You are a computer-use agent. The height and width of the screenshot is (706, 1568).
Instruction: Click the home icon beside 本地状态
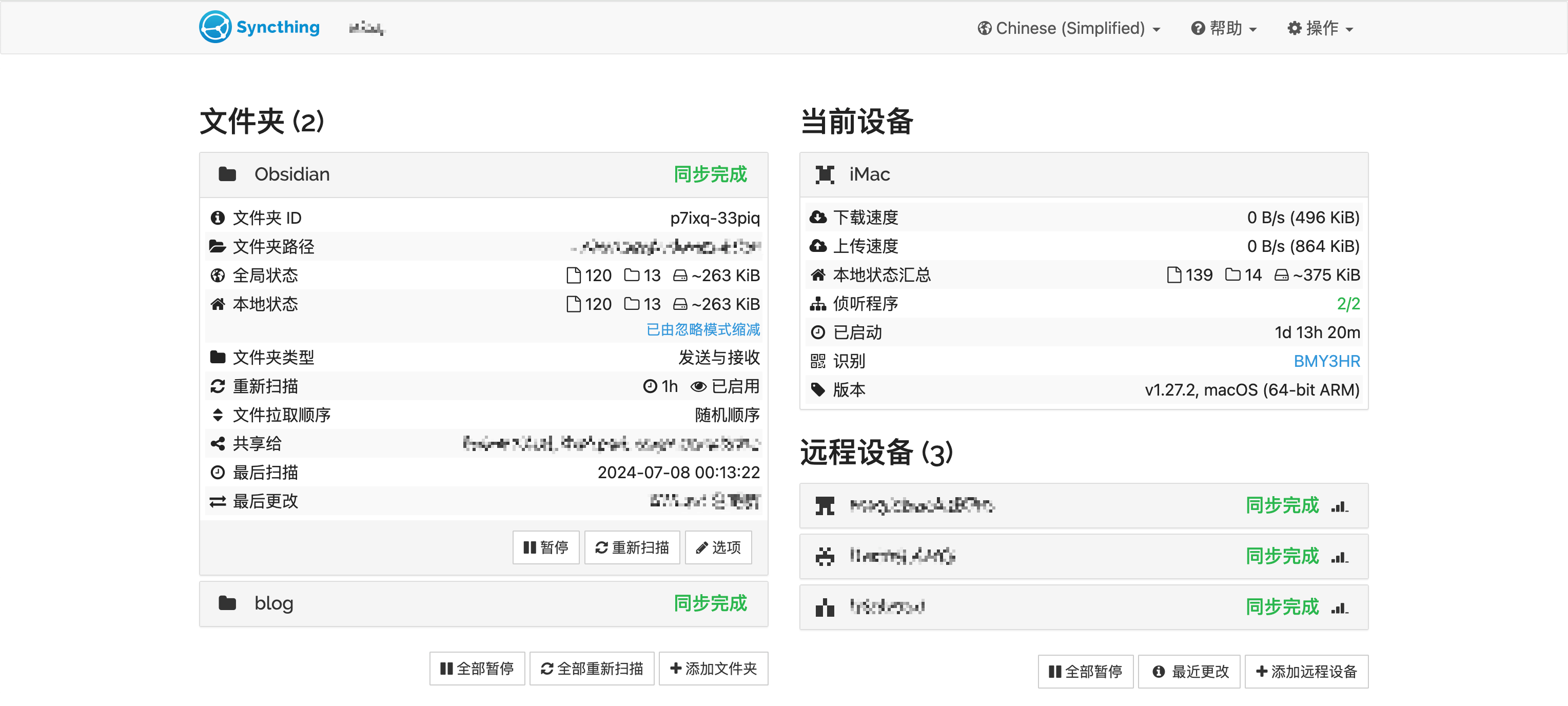(218, 304)
